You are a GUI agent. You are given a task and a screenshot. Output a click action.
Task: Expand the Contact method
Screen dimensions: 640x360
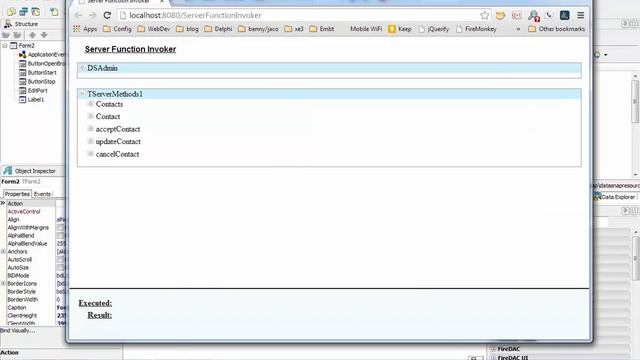[91, 116]
